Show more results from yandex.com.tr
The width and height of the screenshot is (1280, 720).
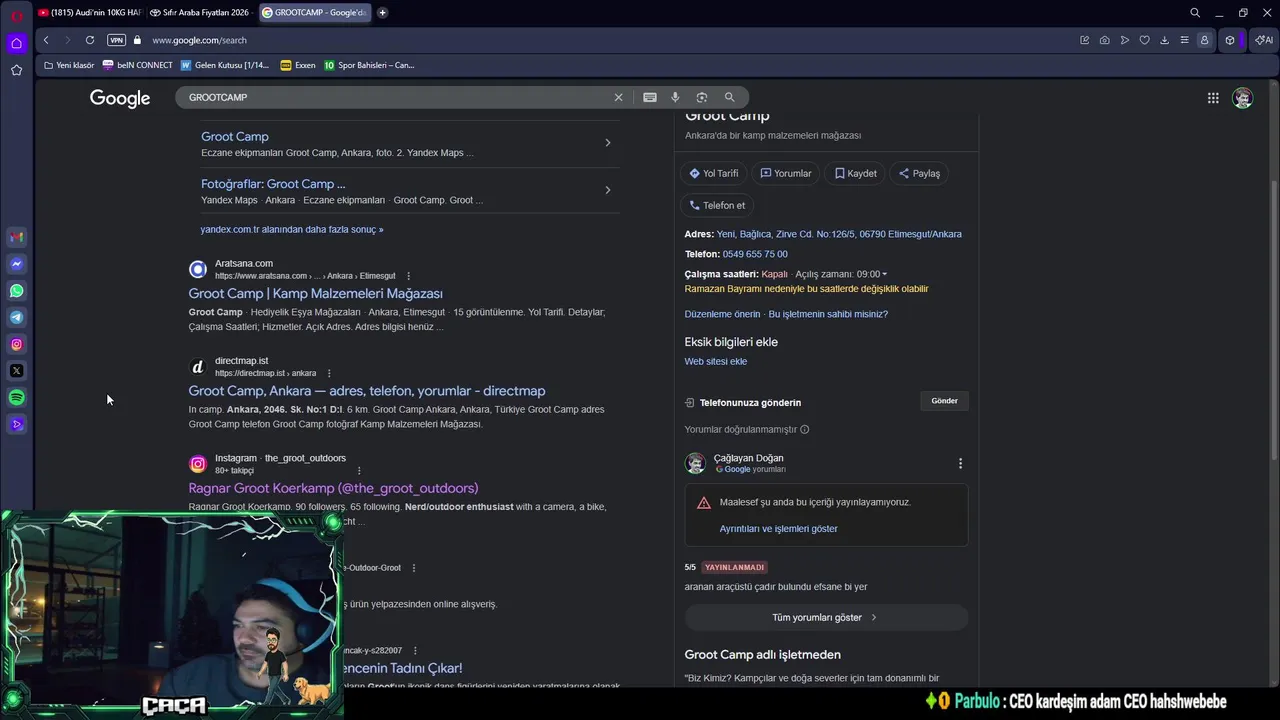coord(292,229)
